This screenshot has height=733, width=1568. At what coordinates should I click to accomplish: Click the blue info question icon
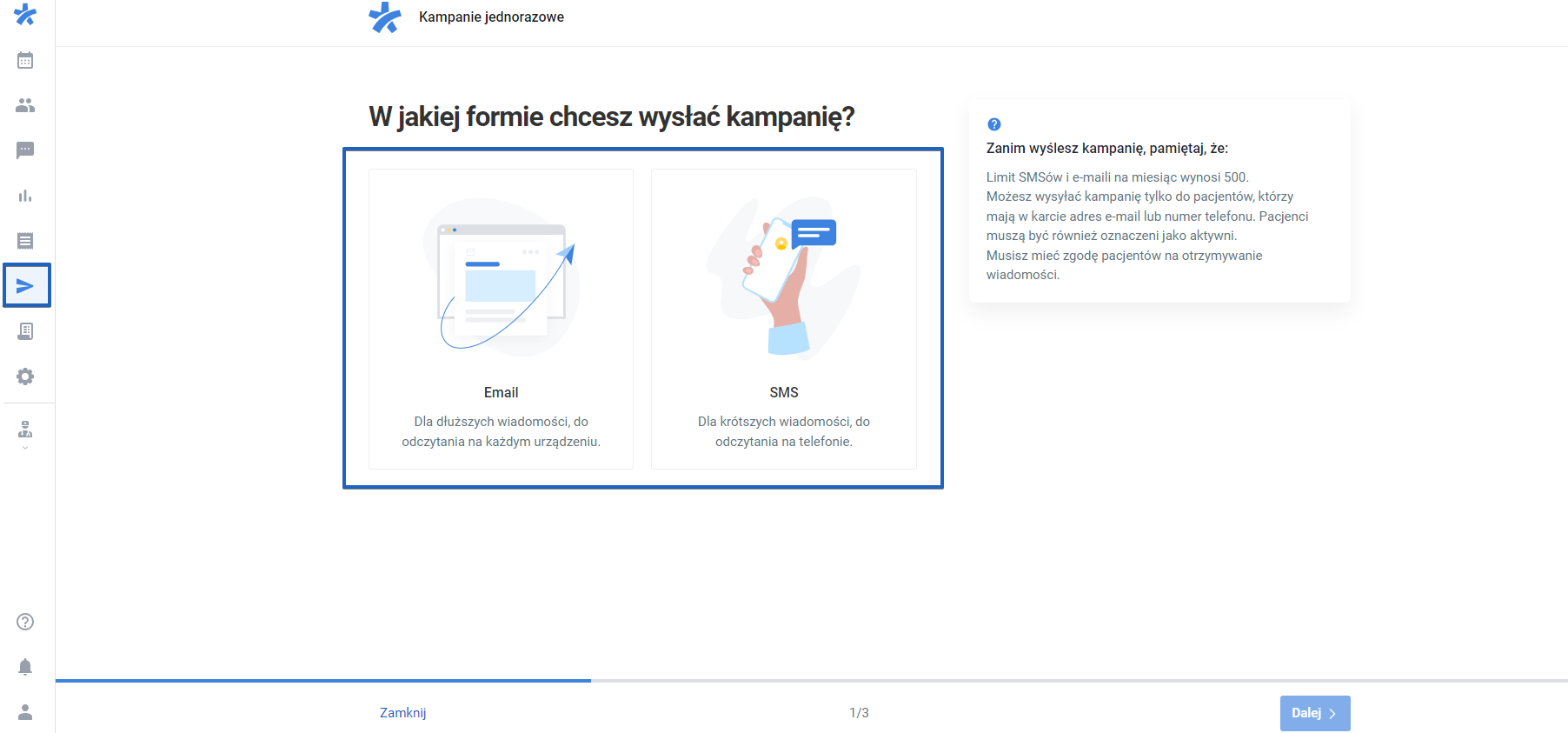point(994,124)
